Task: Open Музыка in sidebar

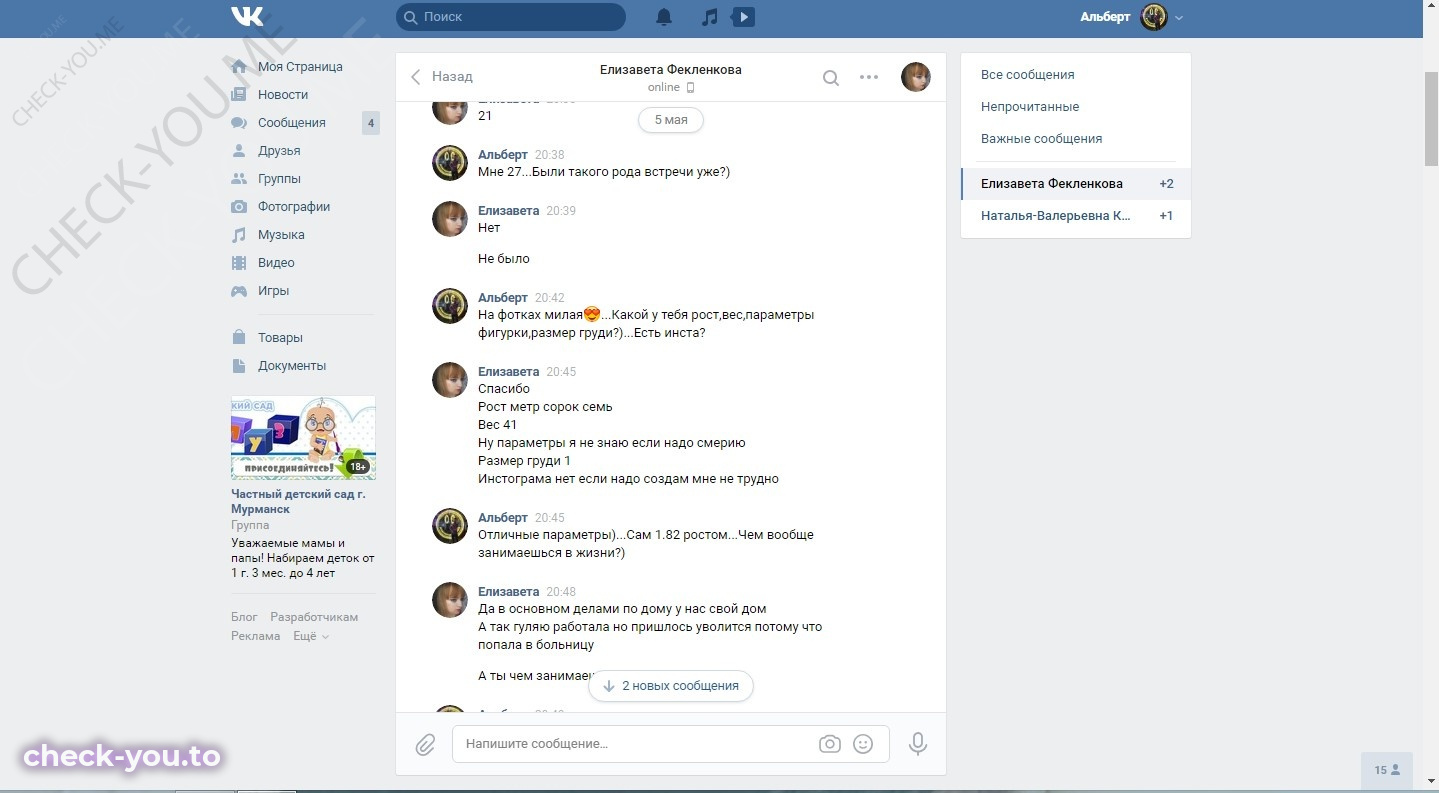Action: [281, 235]
